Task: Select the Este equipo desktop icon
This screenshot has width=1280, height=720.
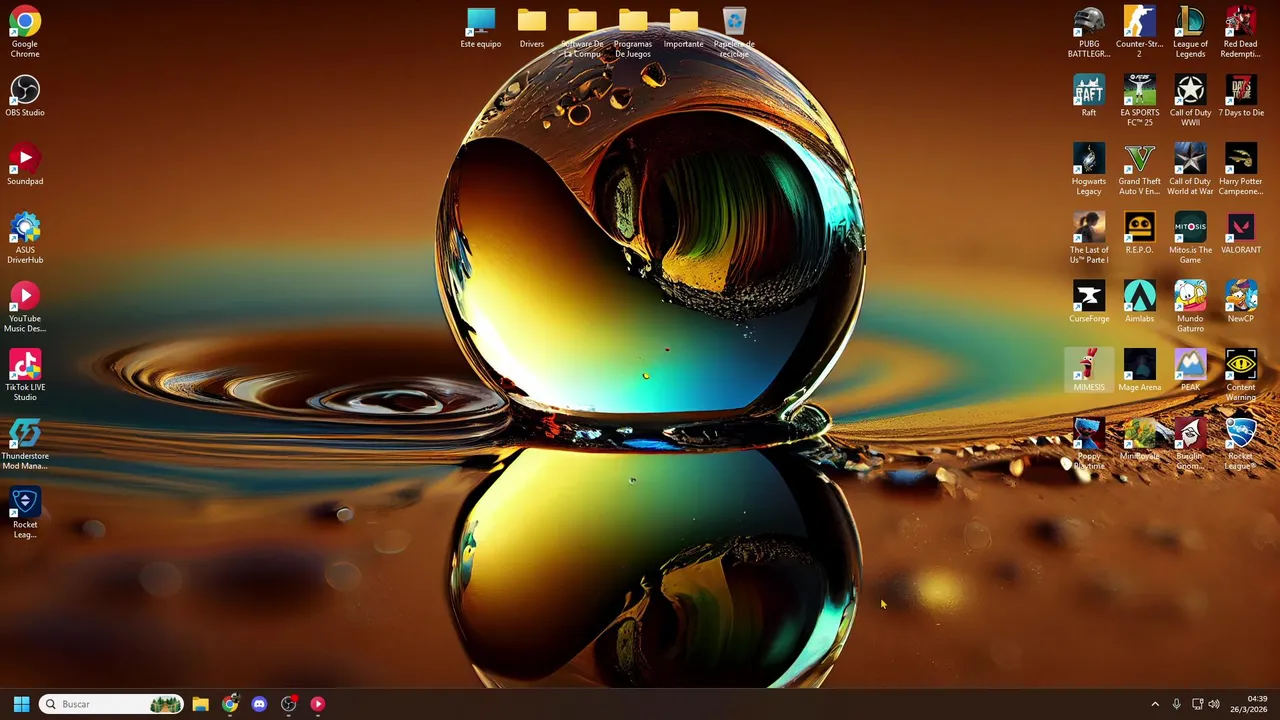Action: click(x=481, y=28)
